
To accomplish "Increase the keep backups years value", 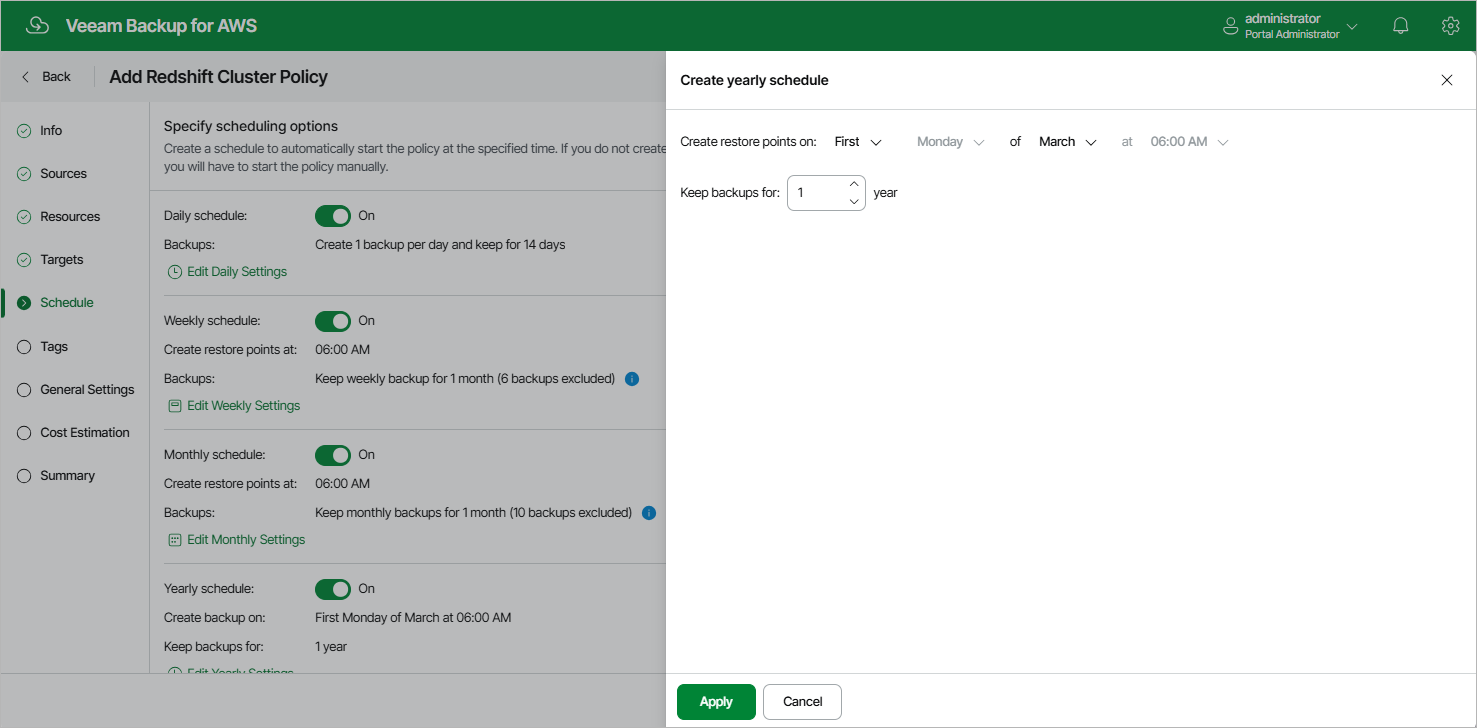I will tap(854, 184).
